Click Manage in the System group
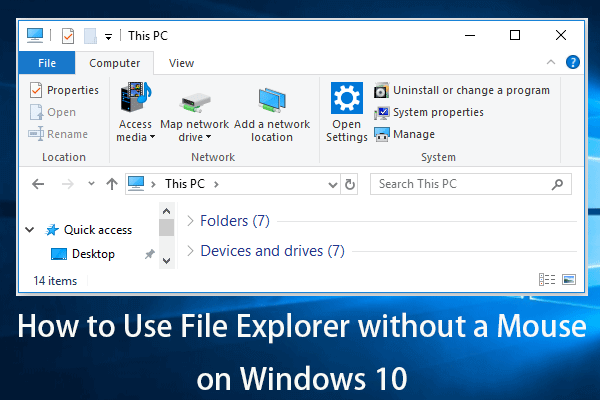600x400 pixels. (x=404, y=134)
